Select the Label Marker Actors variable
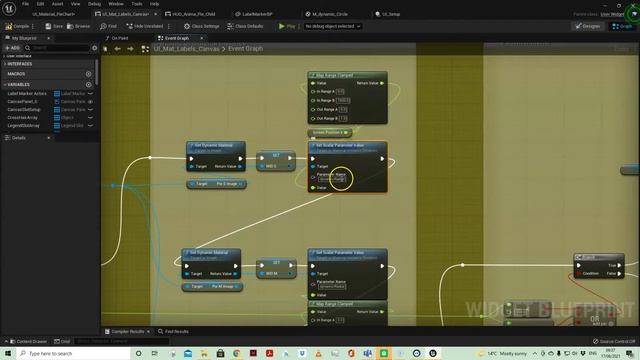 coord(27,93)
